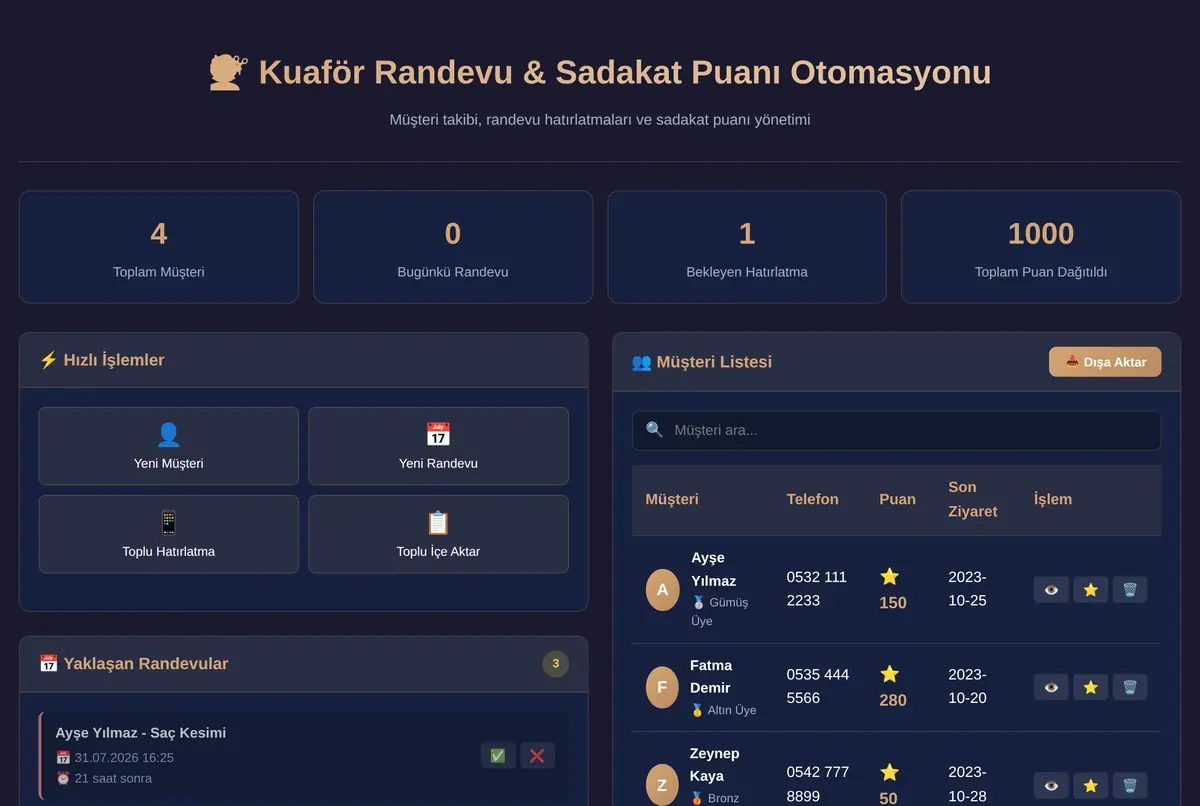Screen dimensions: 1200x806
Task: Click the last visit date 2023-10-28
Action: coord(967,784)
